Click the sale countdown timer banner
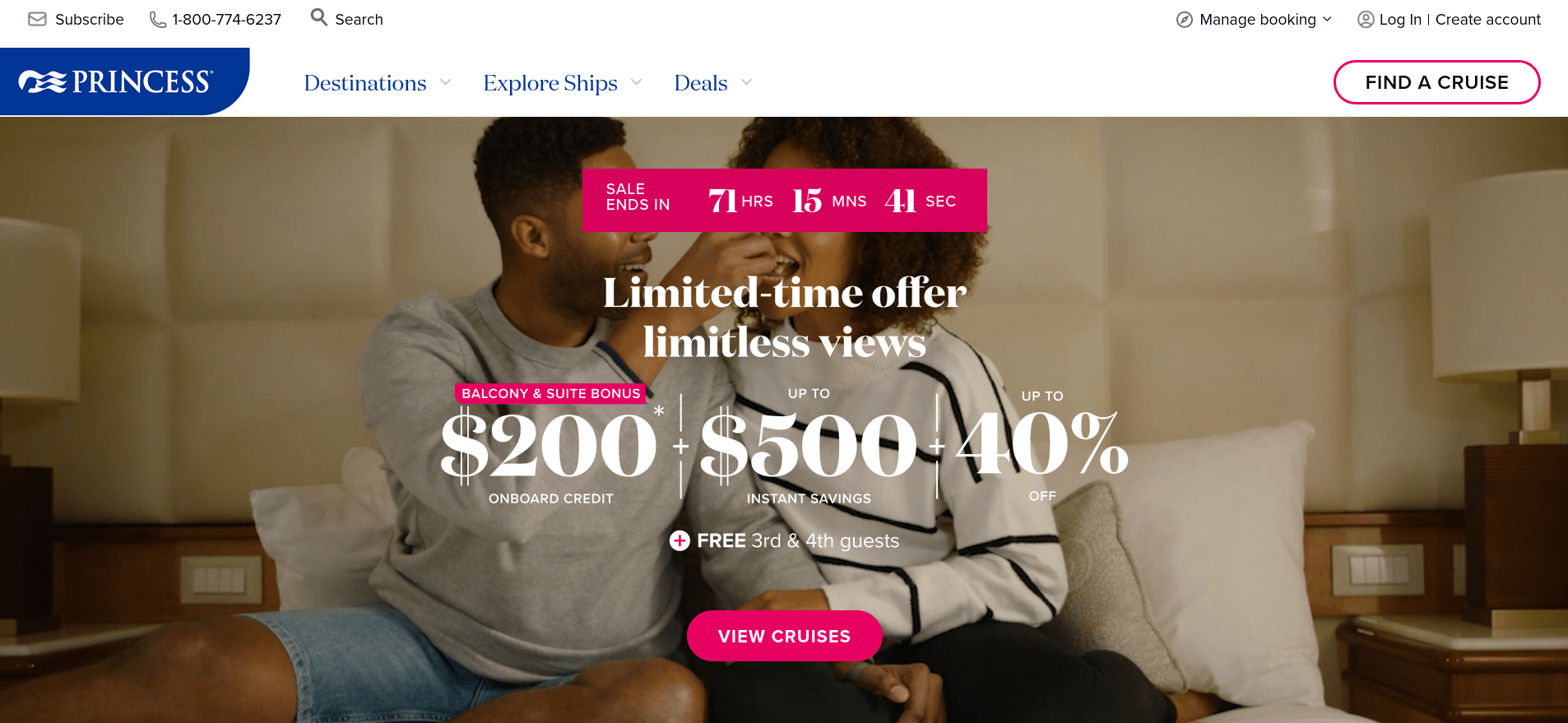This screenshot has height=723, width=1568. pos(784,200)
